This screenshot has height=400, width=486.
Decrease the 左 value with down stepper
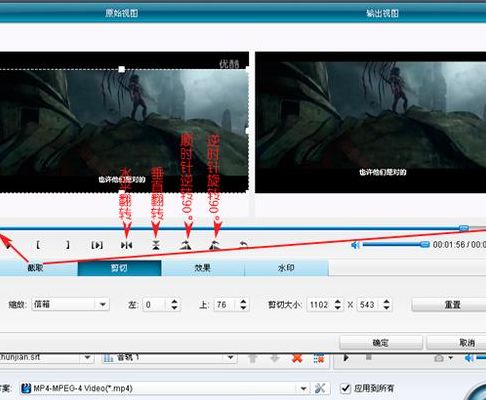(174, 308)
